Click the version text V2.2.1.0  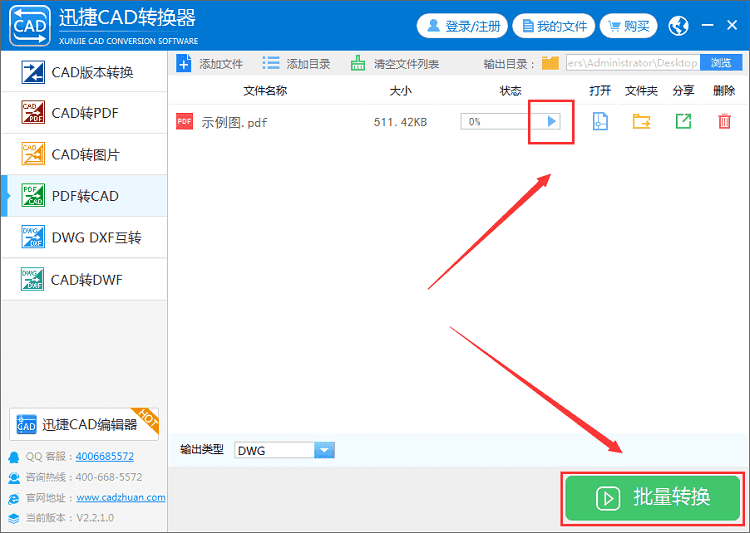coord(95,518)
